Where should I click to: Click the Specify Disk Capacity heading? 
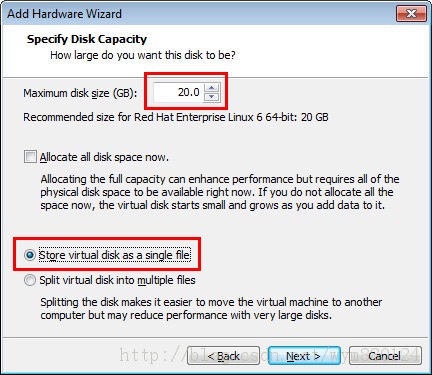tap(87, 39)
